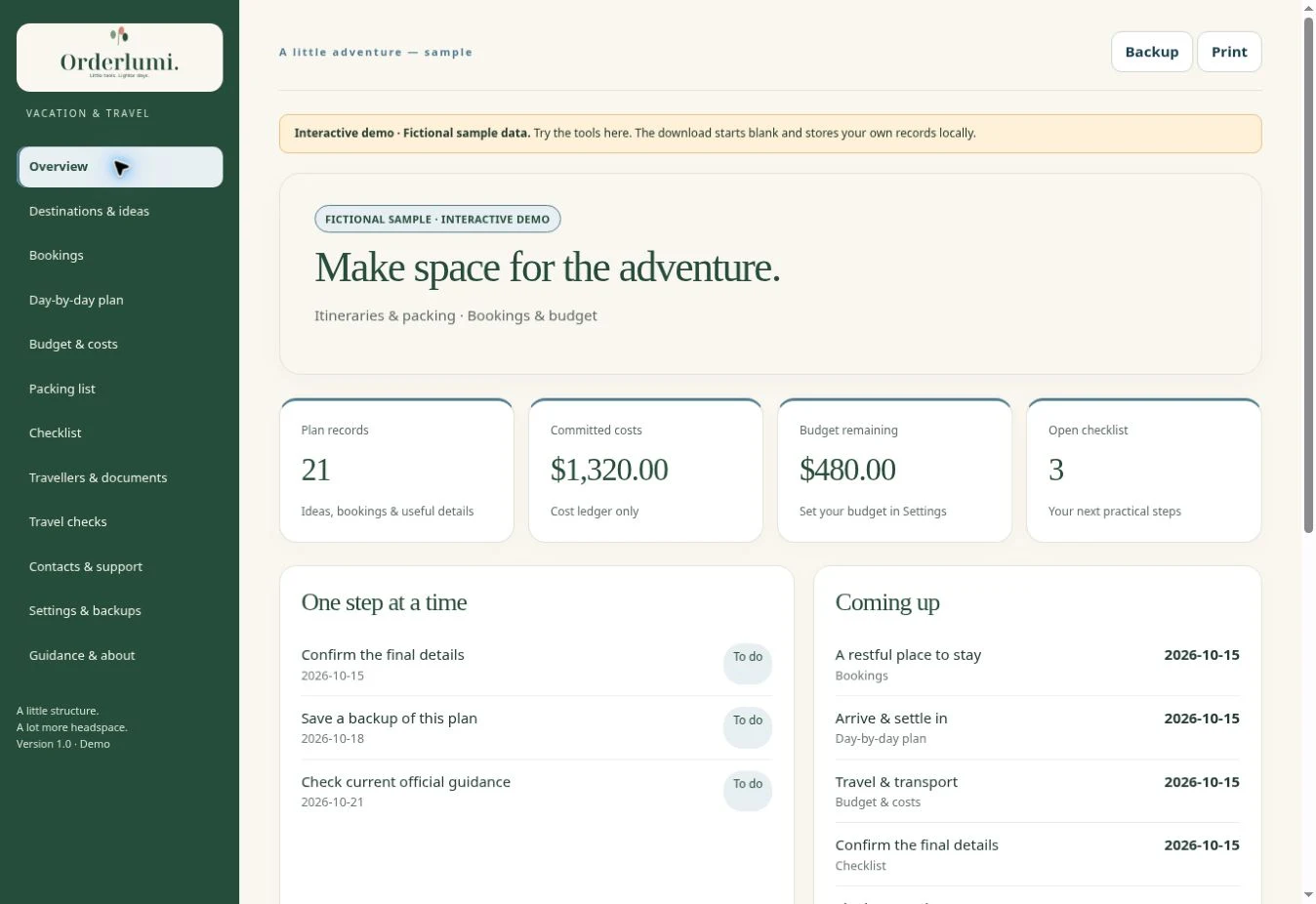View Travellers & documents
Image resolution: width=1316 pixels, height=904 pixels.
(x=119, y=477)
